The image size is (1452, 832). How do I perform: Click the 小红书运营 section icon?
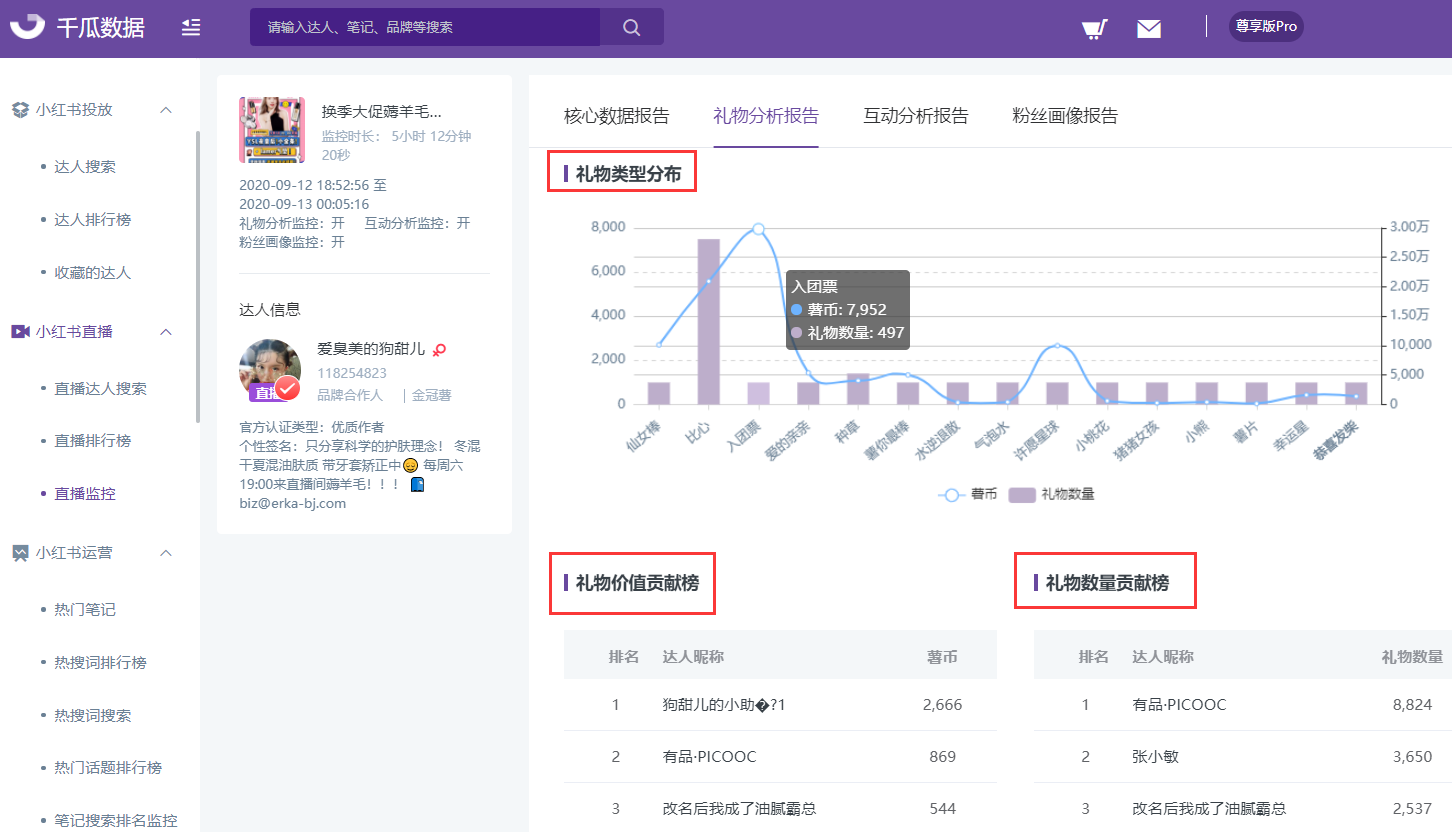pos(20,553)
